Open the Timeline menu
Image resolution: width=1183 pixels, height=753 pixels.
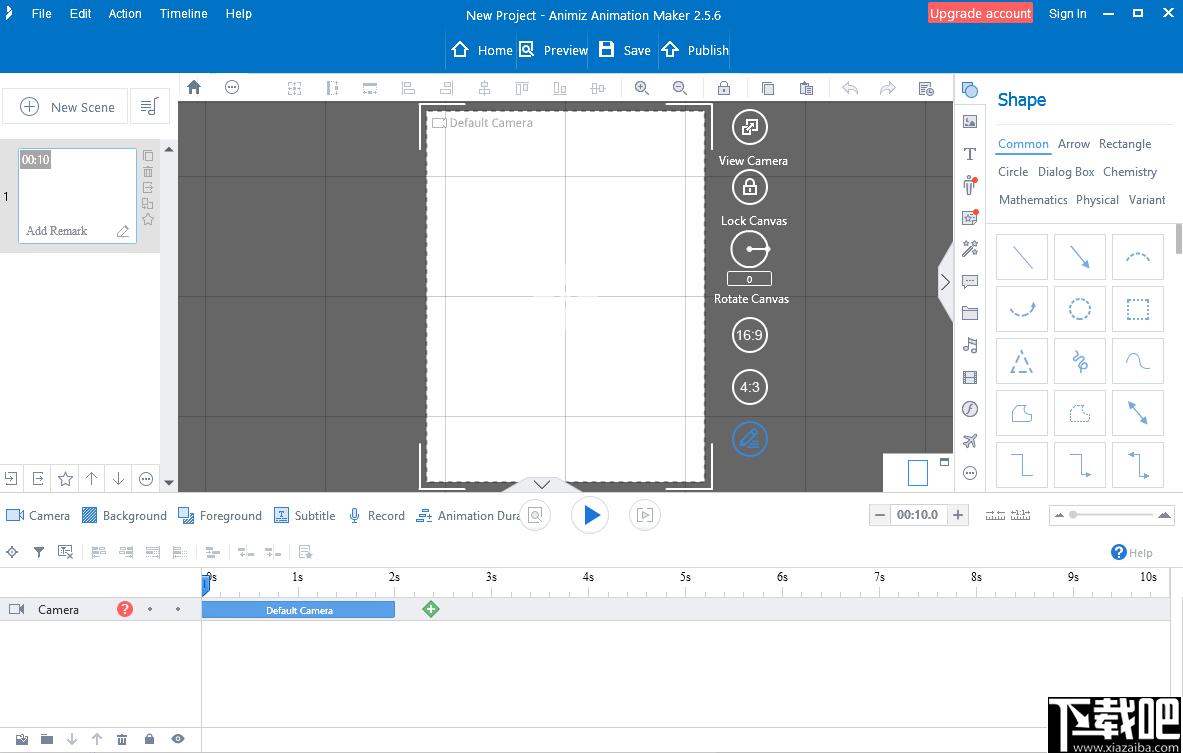pos(183,14)
